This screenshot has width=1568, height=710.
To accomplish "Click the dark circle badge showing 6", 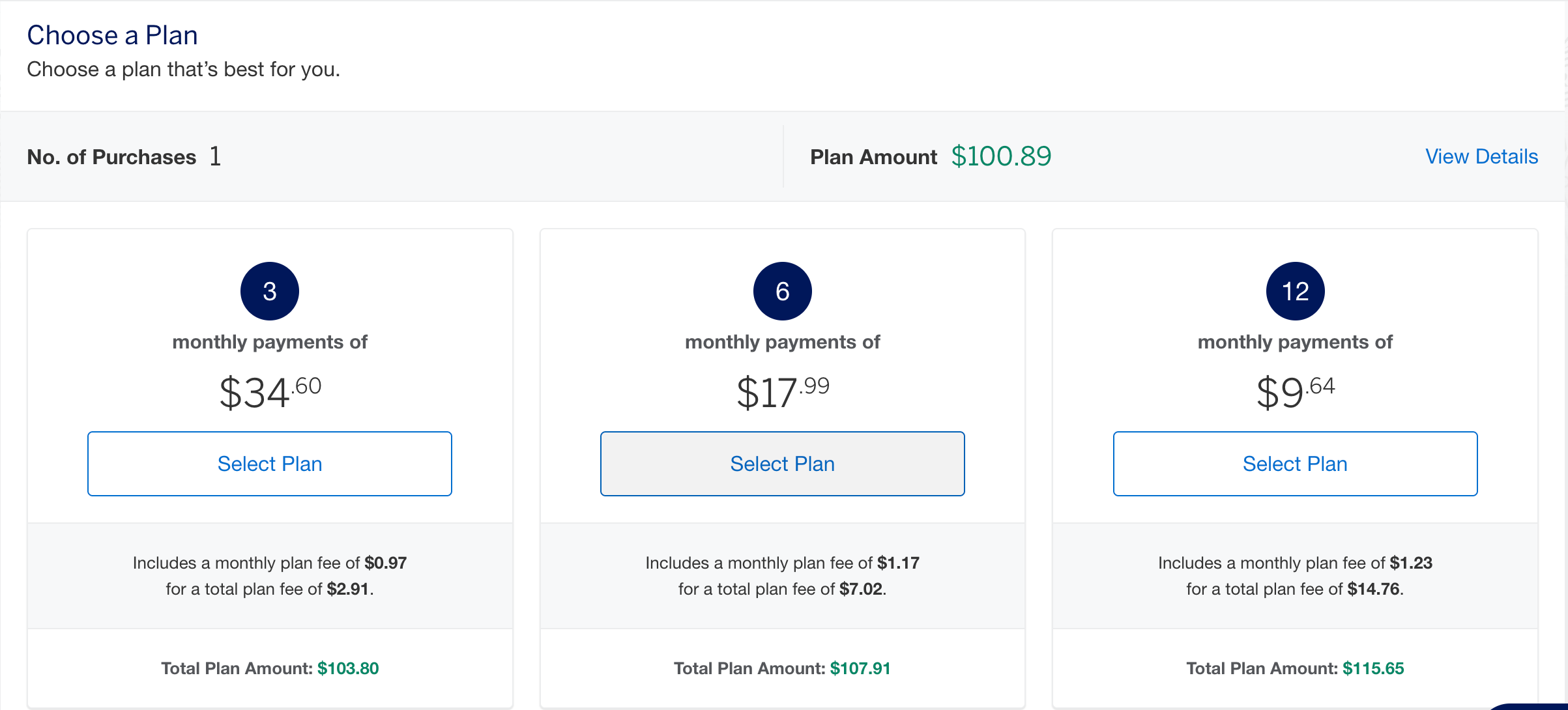I will pyautogui.click(x=782, y=291).
